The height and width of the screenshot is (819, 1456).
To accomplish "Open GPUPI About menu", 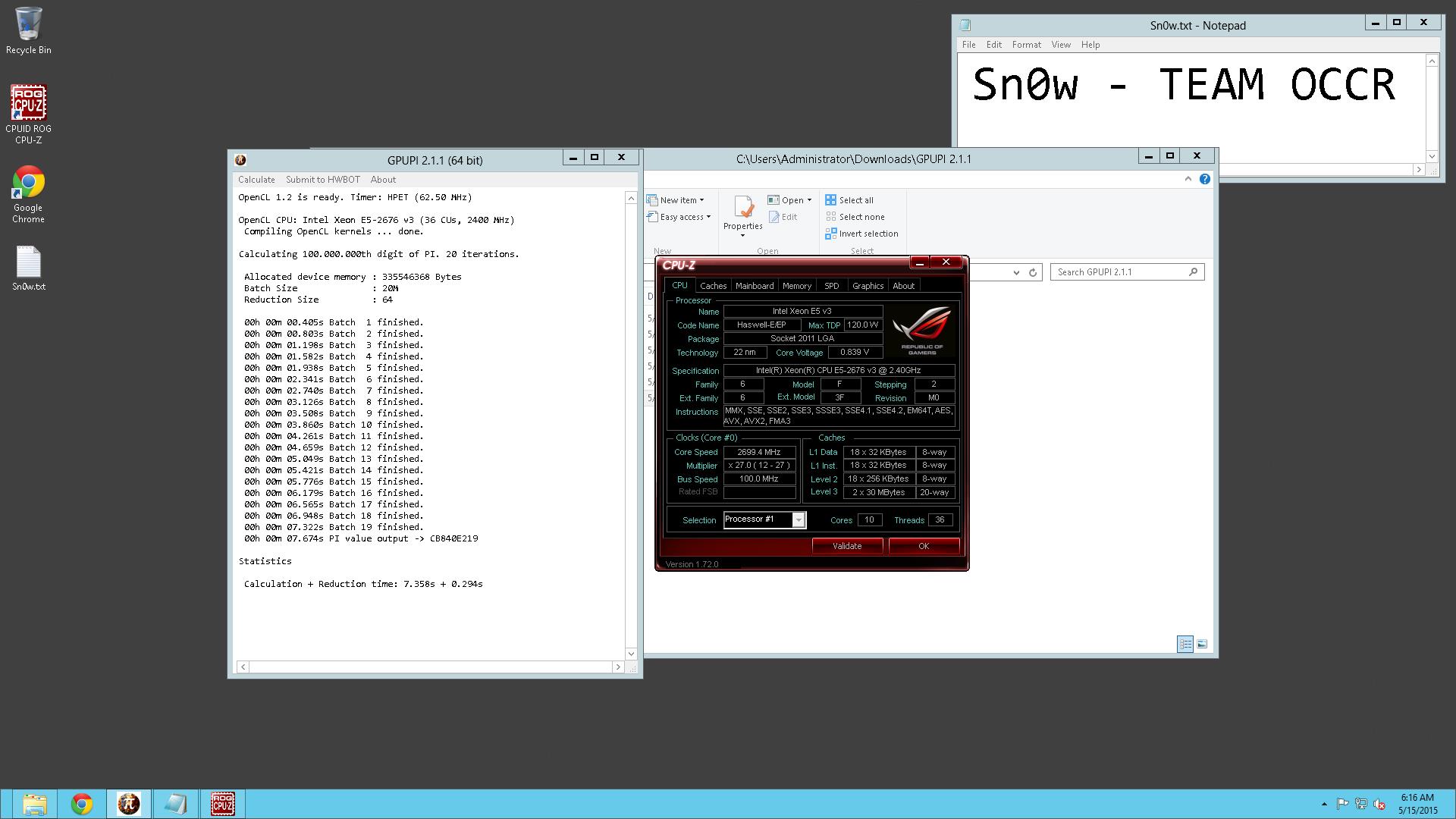I will click(383, 180).
